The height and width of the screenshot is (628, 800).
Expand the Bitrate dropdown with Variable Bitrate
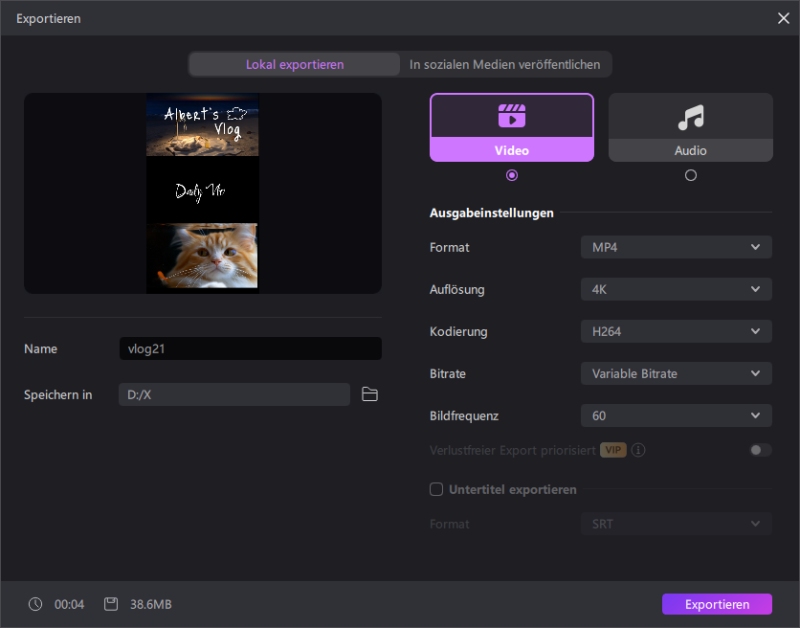click(x=676, y=373)
